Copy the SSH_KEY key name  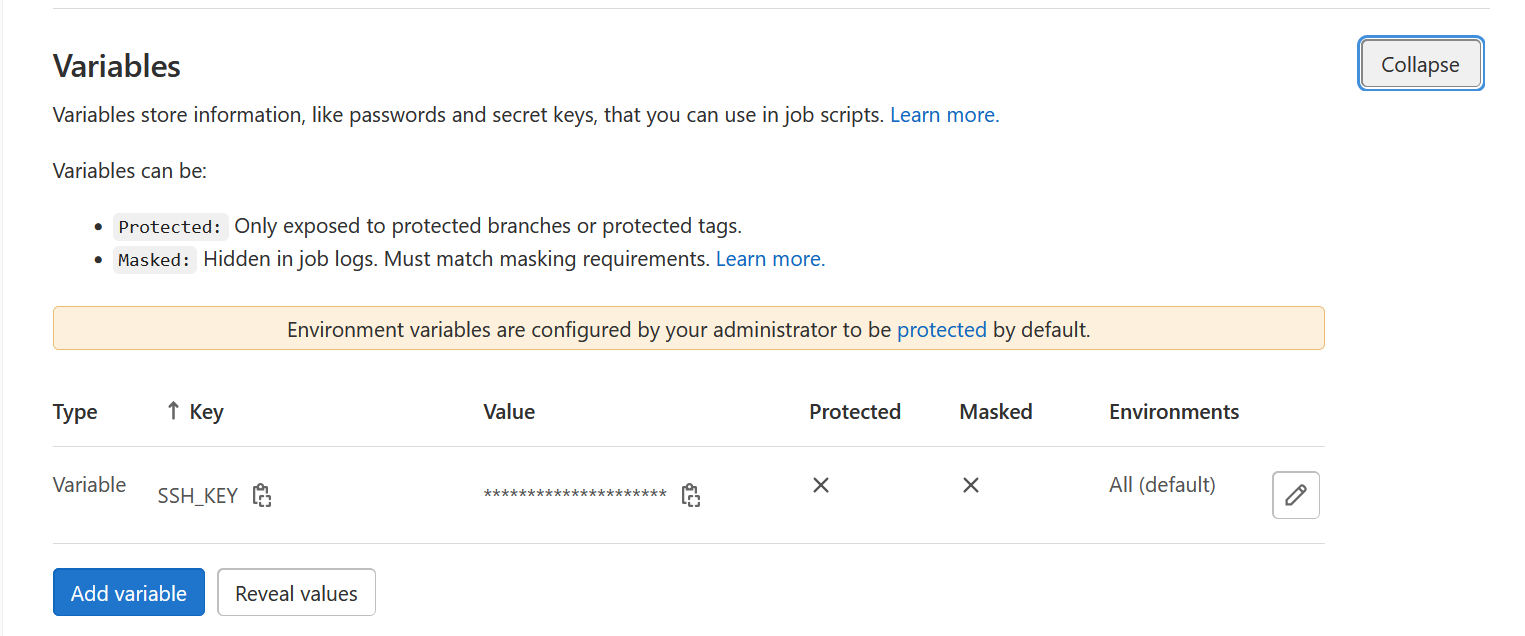pos(262,495)
